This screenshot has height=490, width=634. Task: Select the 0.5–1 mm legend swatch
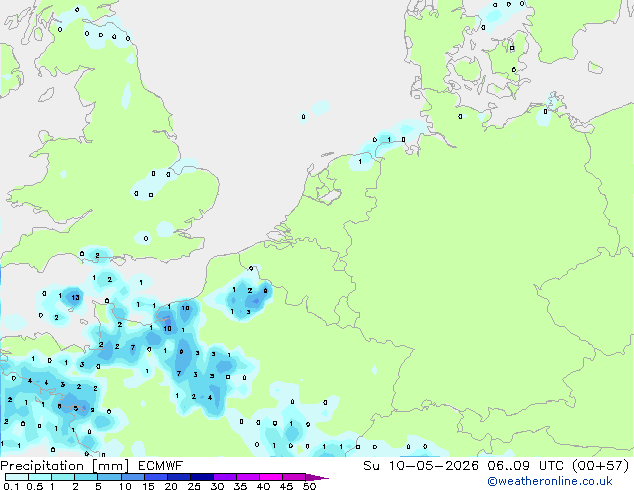tap(40, 477)
